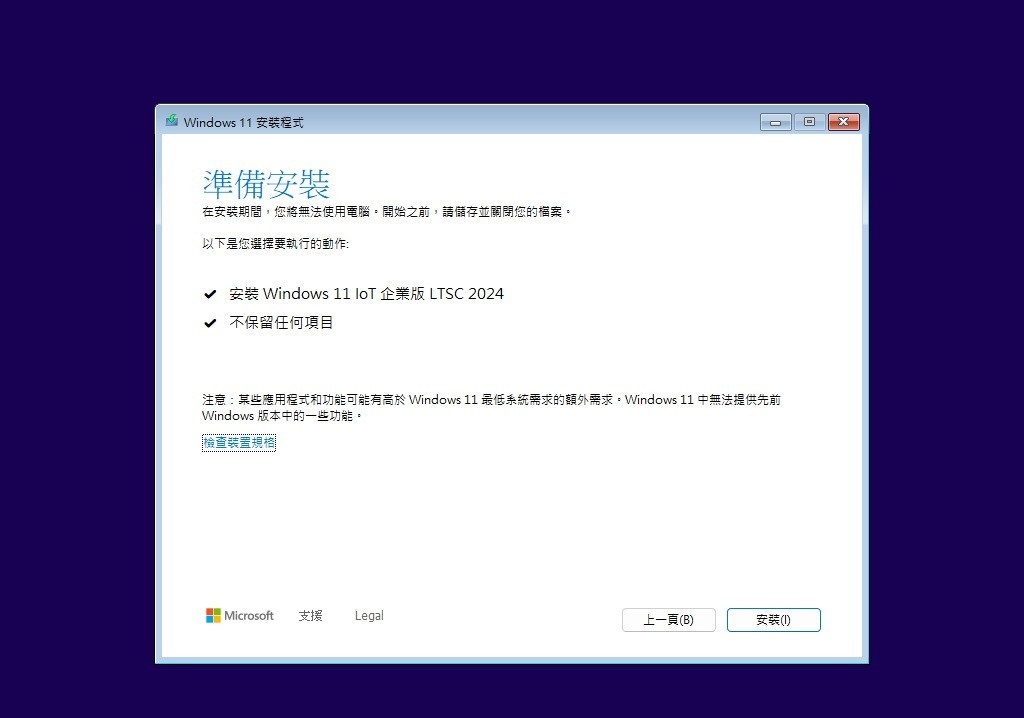The height and width of the screenshot is (718, 1024).
Task: Click the checkmark beside 不保留任何項目
Action: [210, 323]
